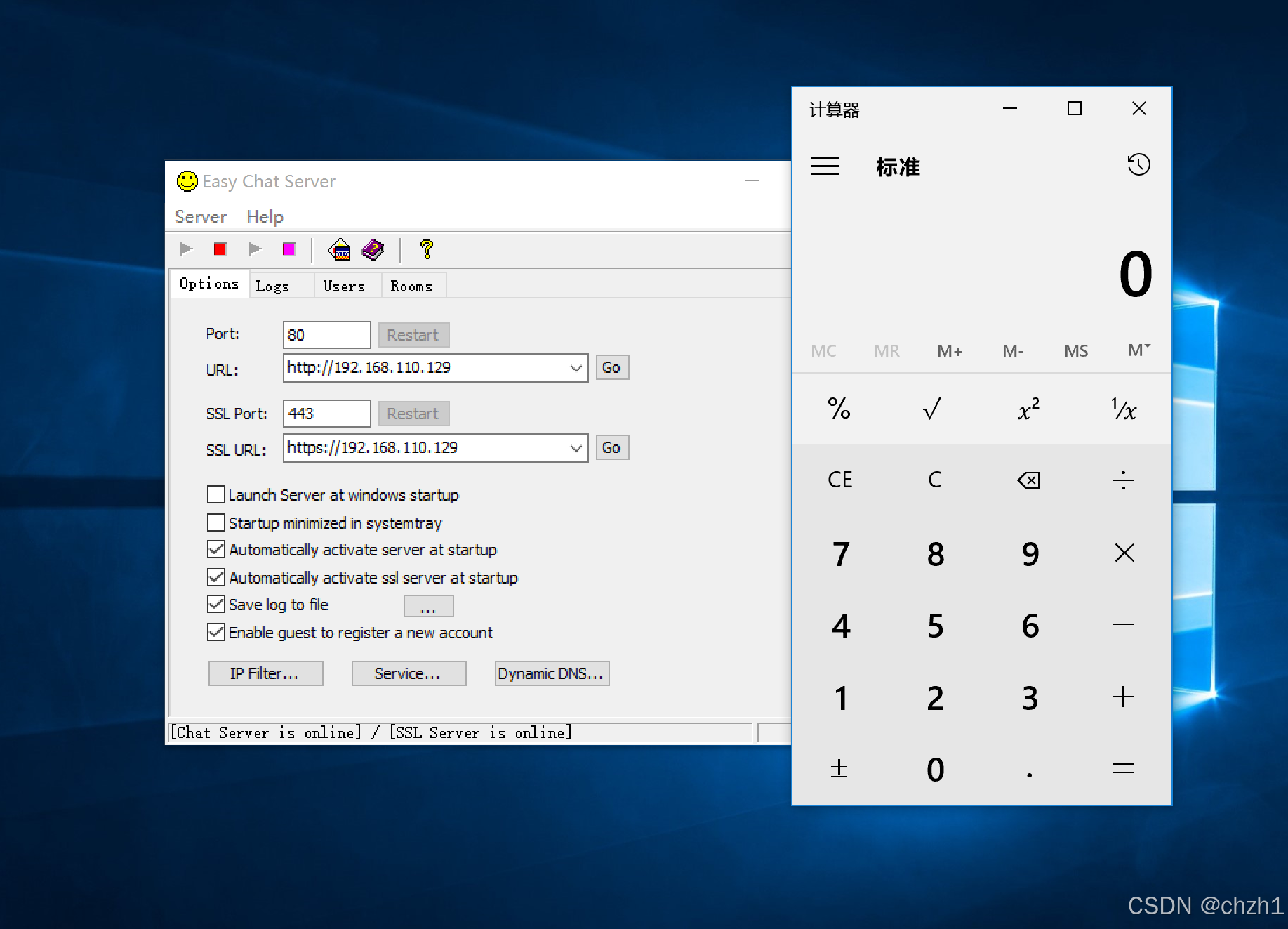Screen dimensions: 1288x929
Task: Click the second gray start SSL arrow icon
Action: click(255, 249)
